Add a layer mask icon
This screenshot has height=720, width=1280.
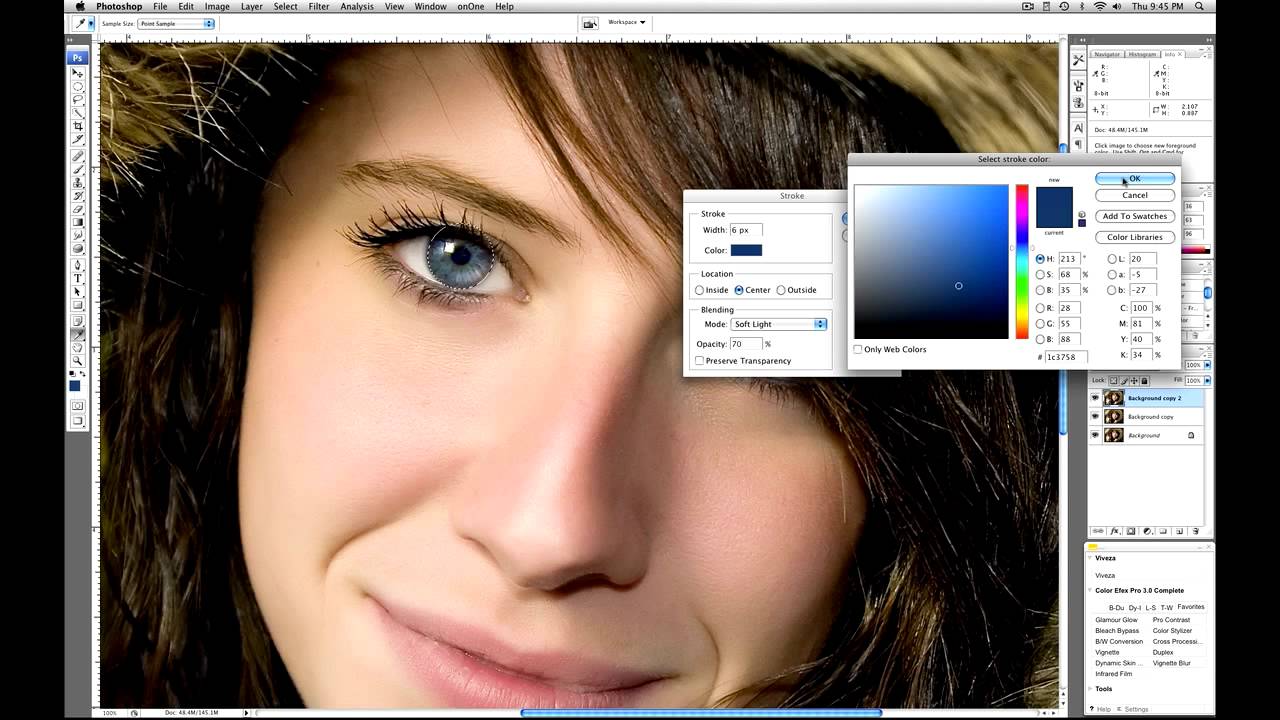coord(1131,531)
